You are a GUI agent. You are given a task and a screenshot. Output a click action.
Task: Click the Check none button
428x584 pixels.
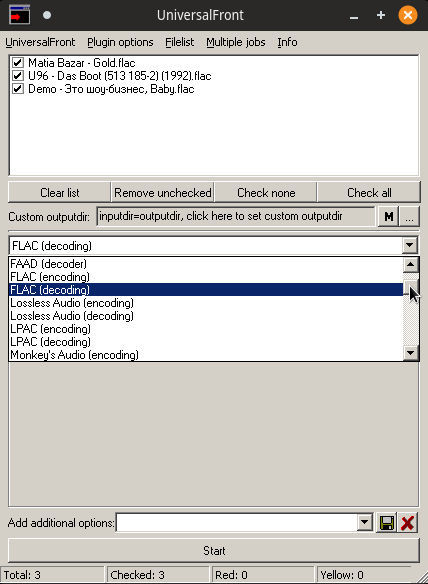pos(266,193)
